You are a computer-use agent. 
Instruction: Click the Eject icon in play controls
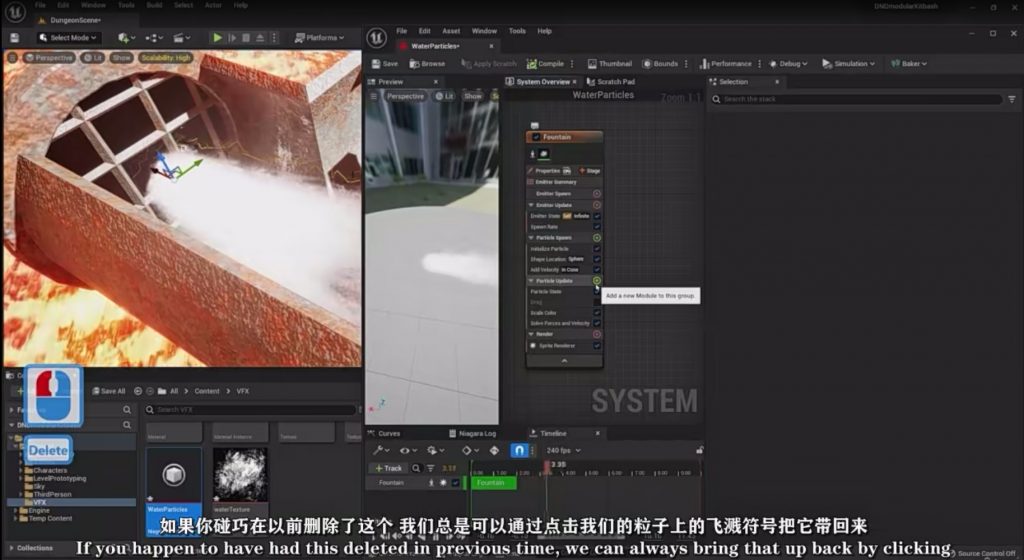coord(260,38)
